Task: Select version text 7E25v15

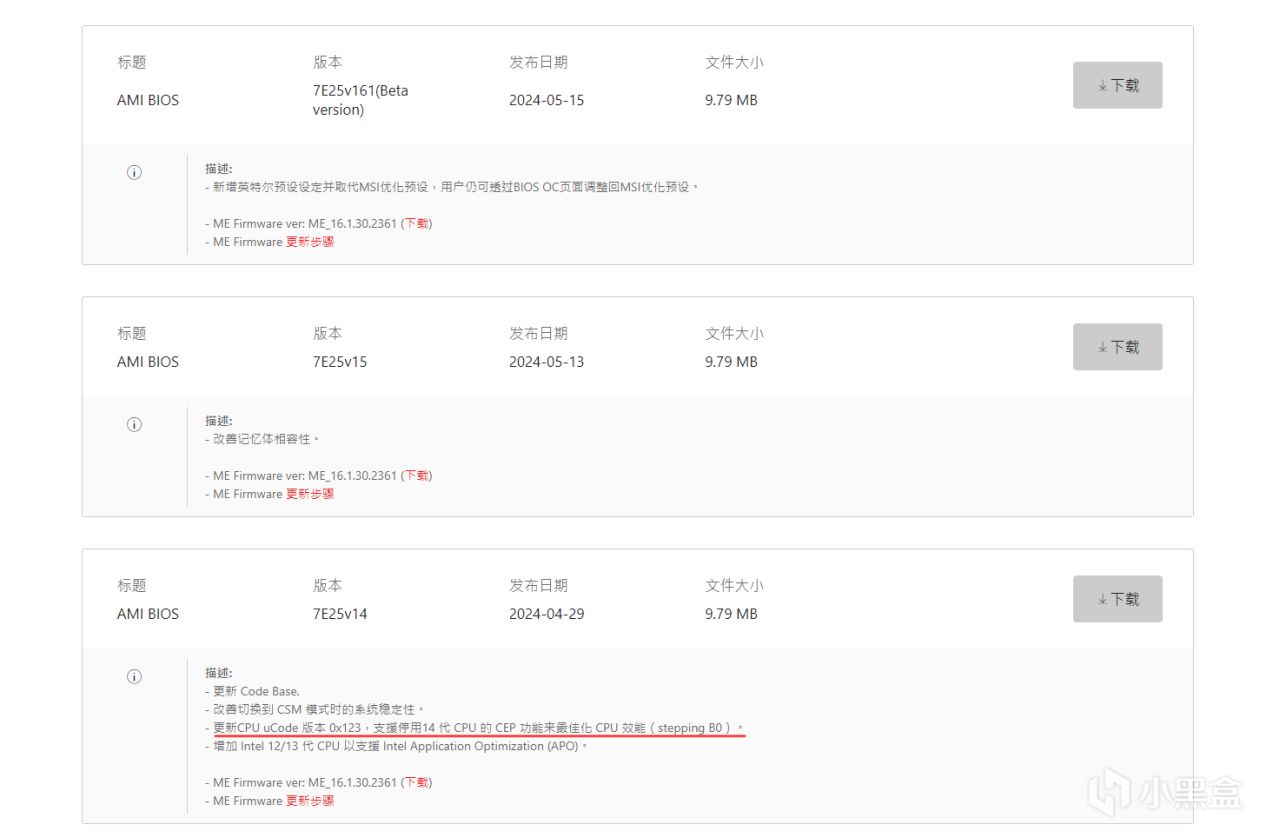Action: coord(340,362)
